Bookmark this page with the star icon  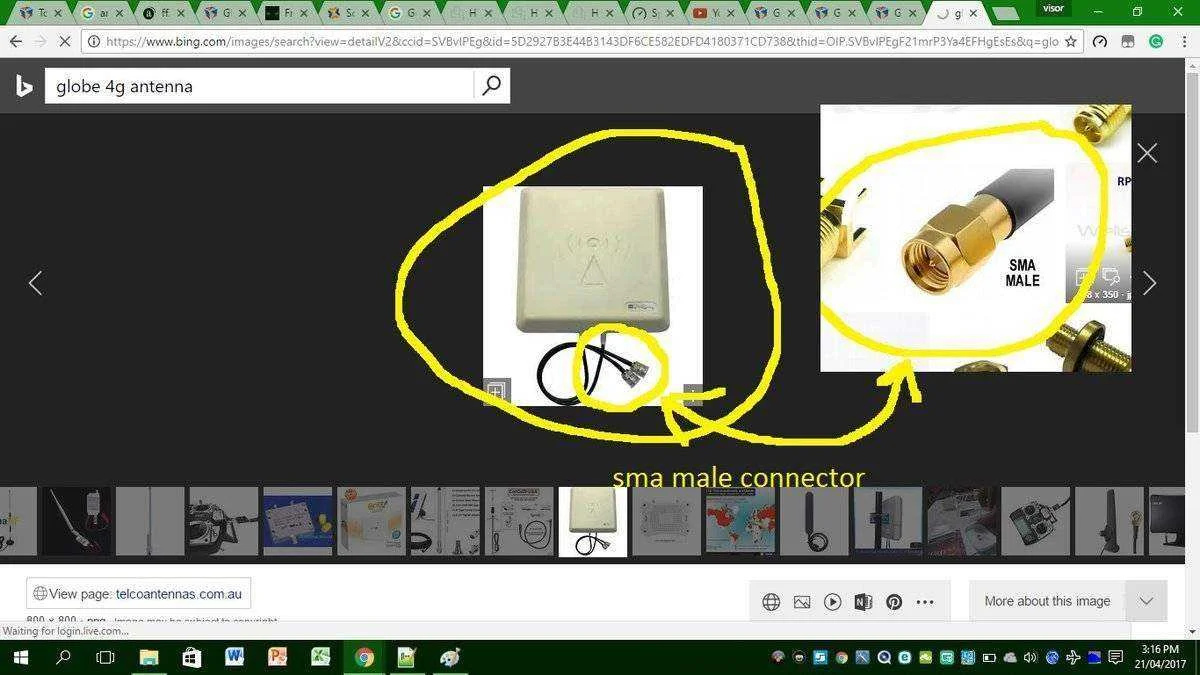click(1071, 42)
